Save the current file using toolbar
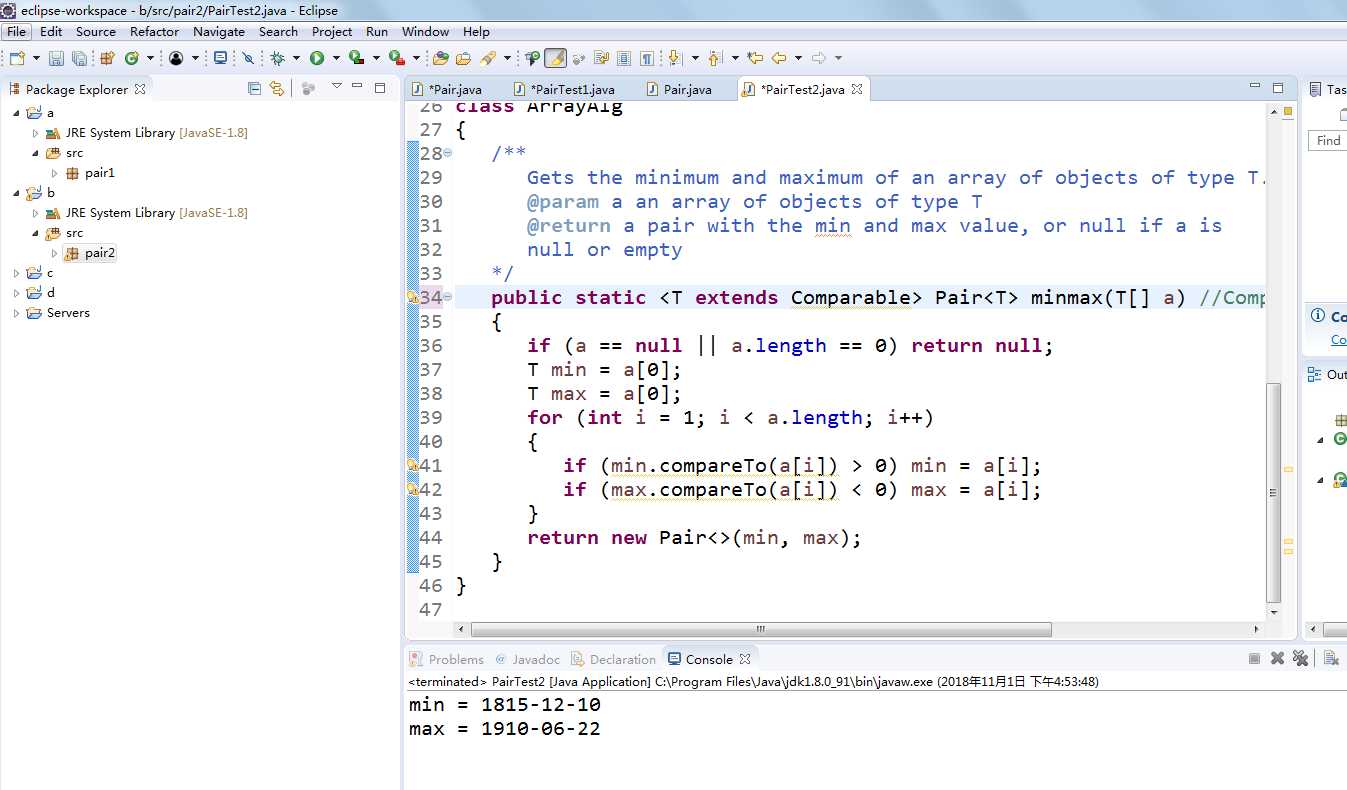Image resolution: width=1347 pixels, height=790 pixels. click(56, 58)
